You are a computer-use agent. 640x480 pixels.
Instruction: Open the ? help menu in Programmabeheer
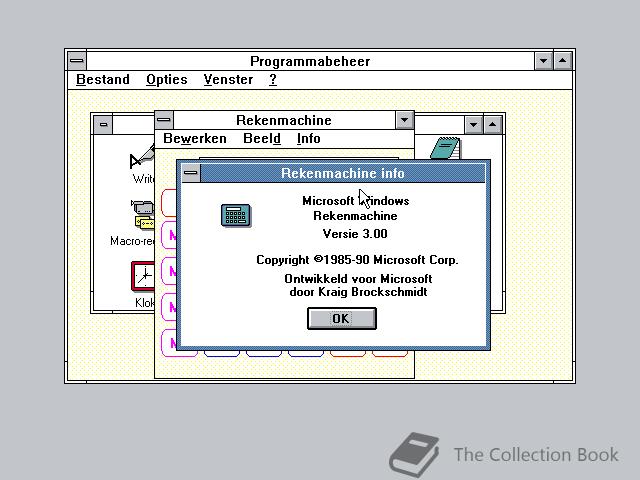coord(273,80)
